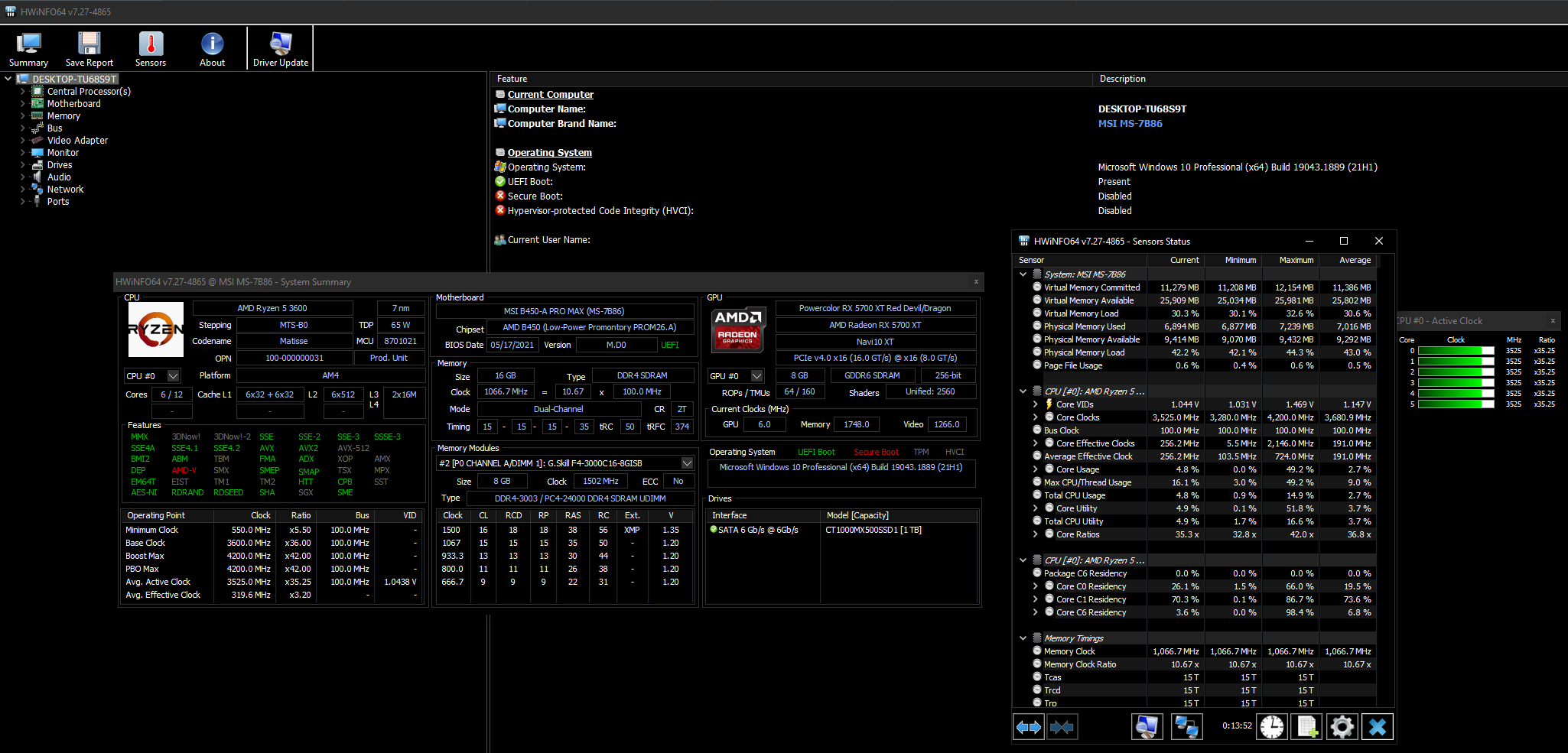The height and width of the screenshot is (753, 1568).
Task: Close the CPU #0 Active Clock panel
Action: 1553,321
